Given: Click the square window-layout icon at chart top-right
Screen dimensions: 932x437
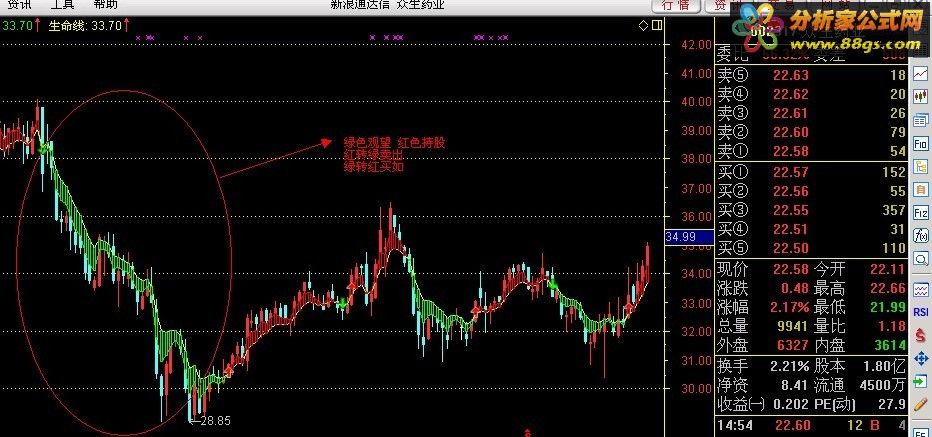Looking at the screenshot, I should [x=656, y=26].
